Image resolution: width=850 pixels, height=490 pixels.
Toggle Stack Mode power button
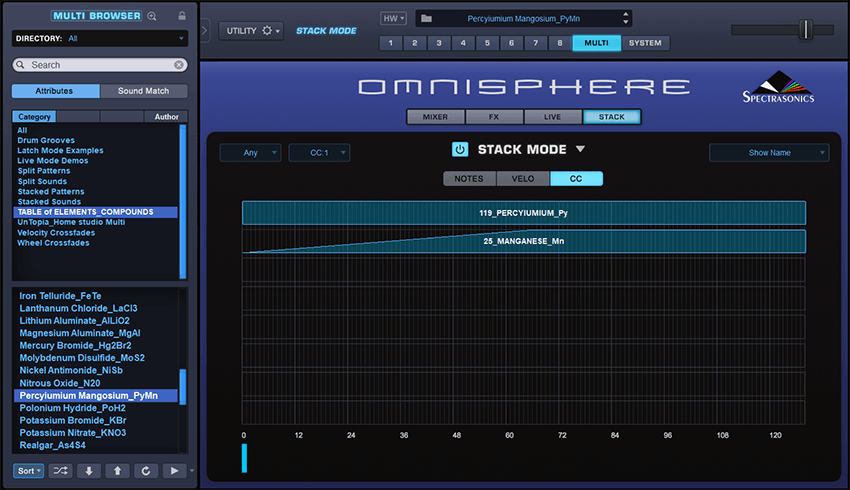pyautogui.click(x=460, y=149)
